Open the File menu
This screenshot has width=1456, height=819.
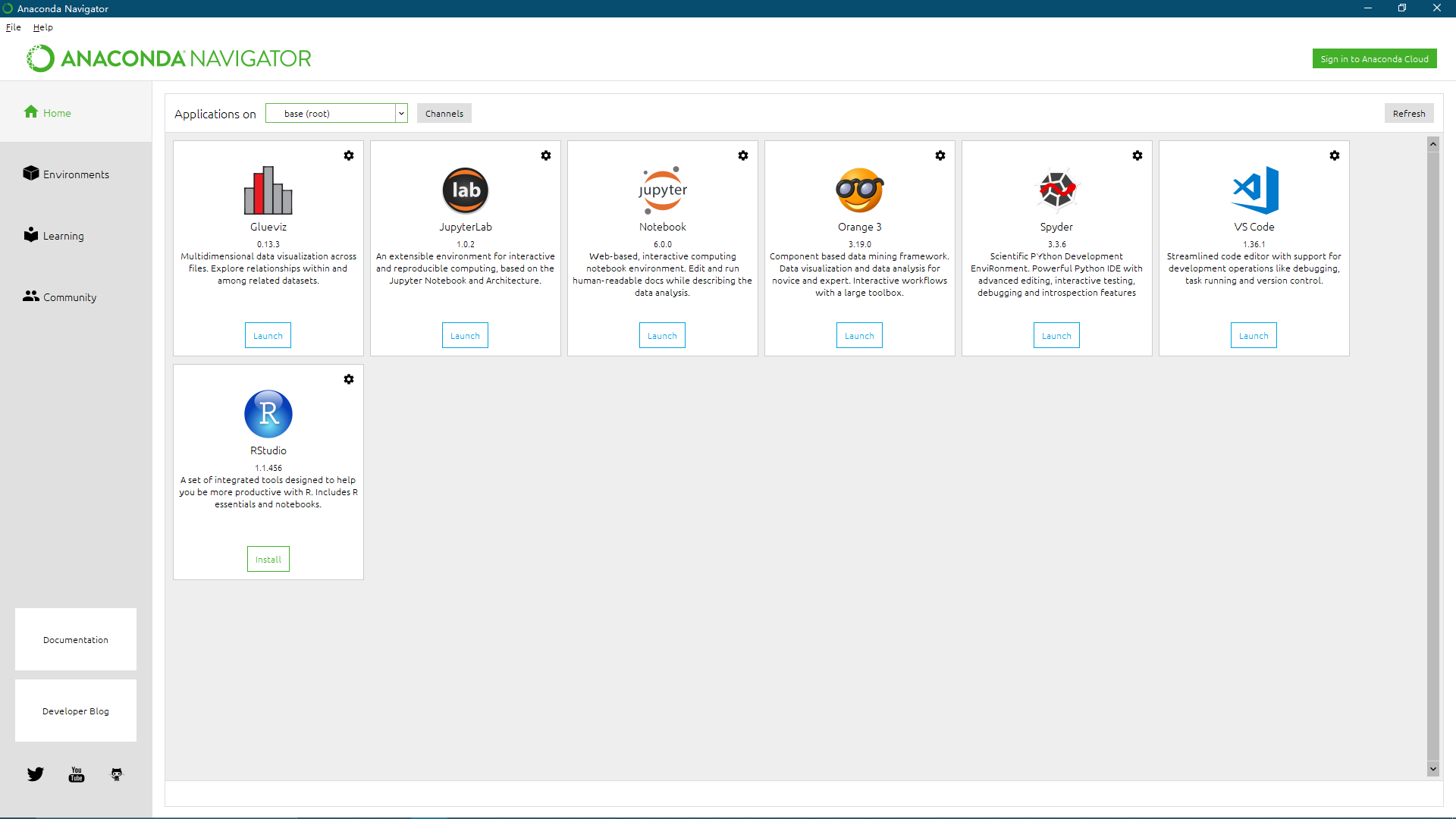[x=14, y=27]
